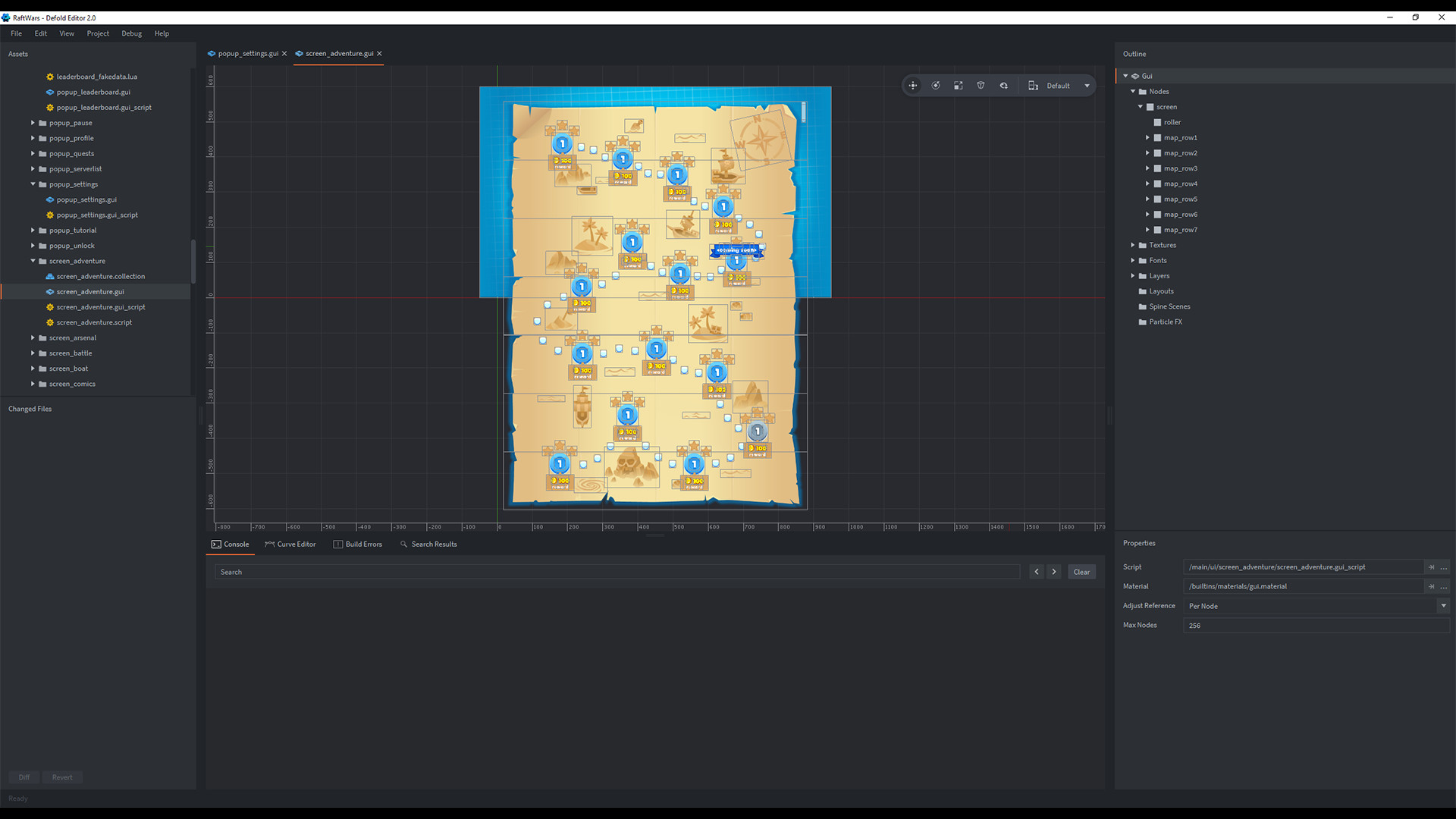
Task: Toggle the pin icon next to Script property
Action: pyautogui.click(x=1430, y=567)
